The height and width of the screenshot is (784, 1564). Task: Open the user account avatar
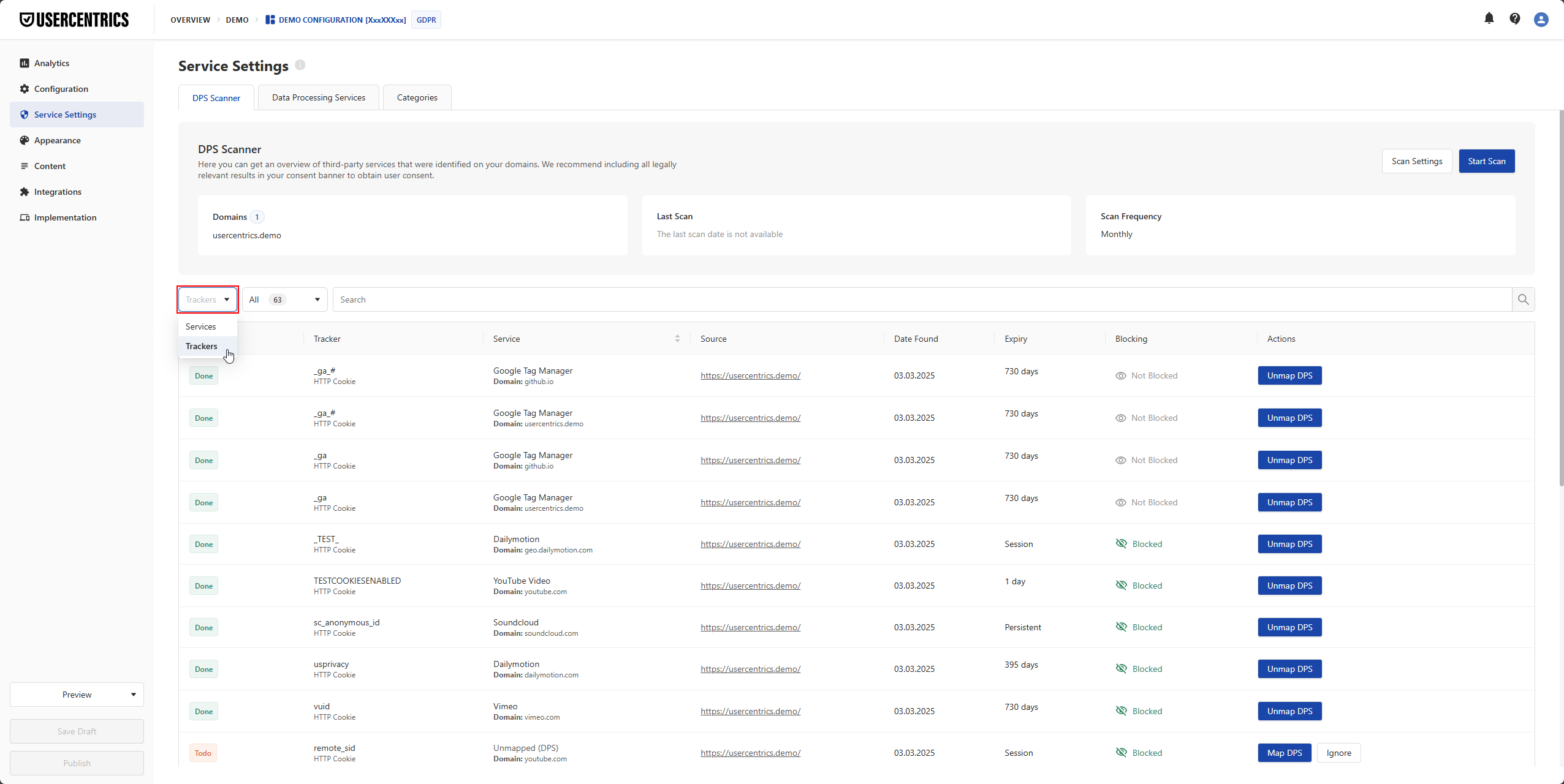pyautogui.click(x=1541, y=20)
